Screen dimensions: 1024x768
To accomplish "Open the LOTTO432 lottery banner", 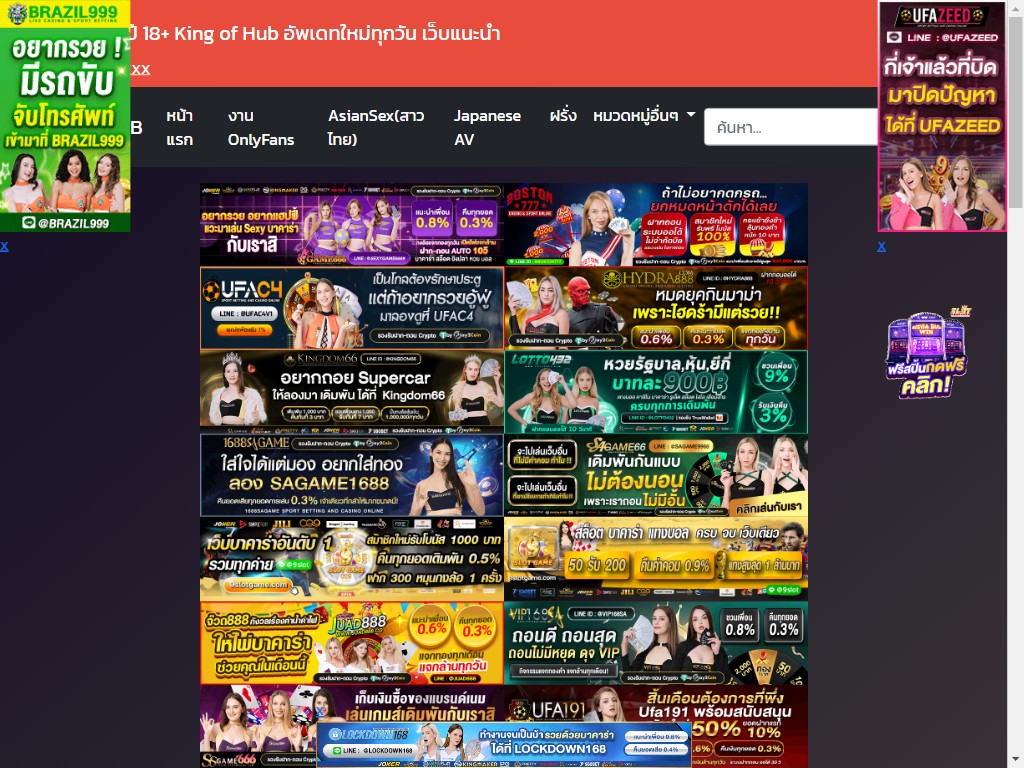I will click(x=656, y=392).
